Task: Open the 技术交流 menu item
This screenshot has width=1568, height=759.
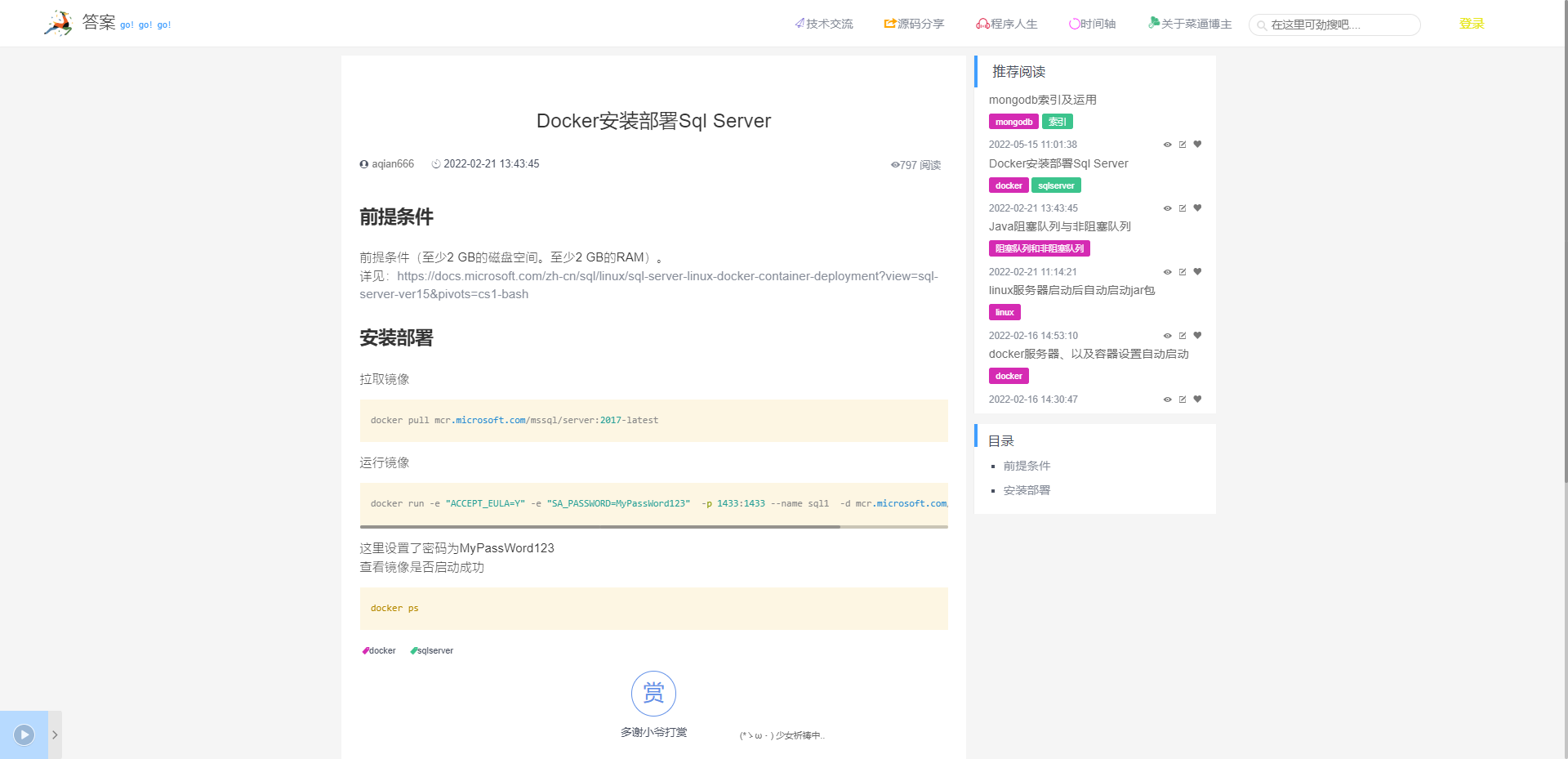Action: click(x=823, y=24)
